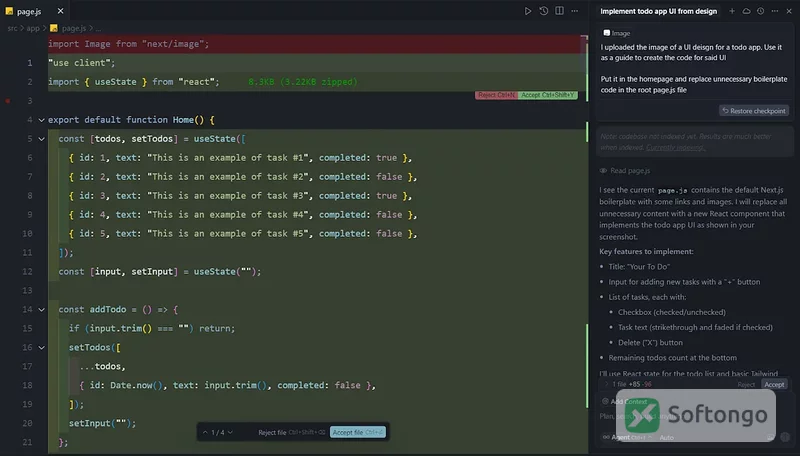Close the page.js editor tab
800x456 pixels.
61,11
